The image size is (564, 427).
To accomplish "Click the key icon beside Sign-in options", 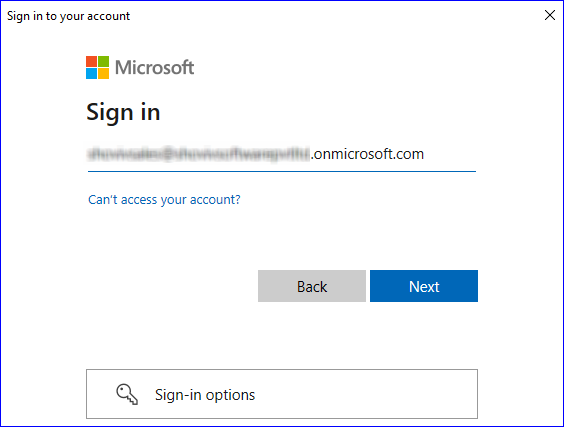I will pyautogui.click(x=127, y=394).
